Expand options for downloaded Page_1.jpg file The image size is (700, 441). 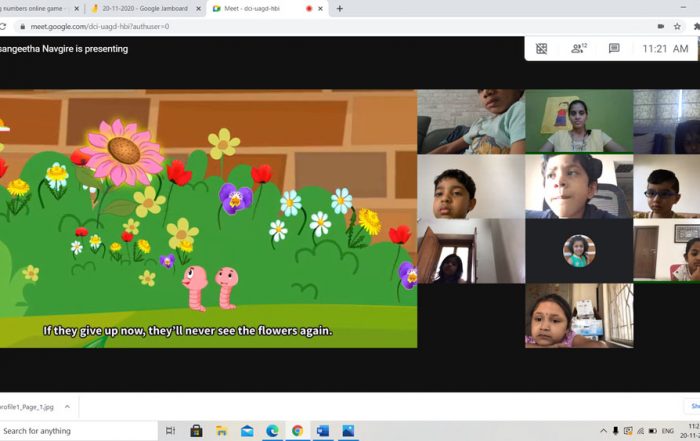pyautogui.click(x=67, y=407)
